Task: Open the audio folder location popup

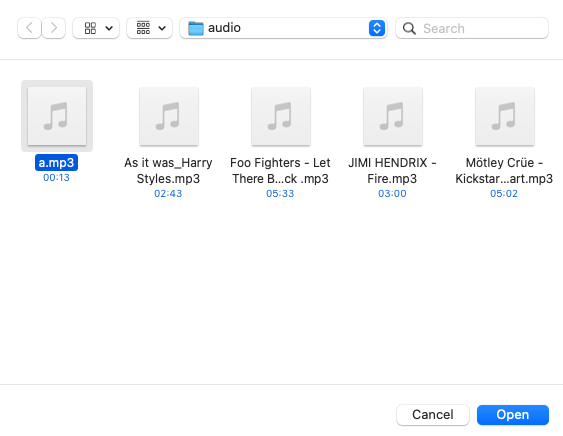Action: pos(283,28)
